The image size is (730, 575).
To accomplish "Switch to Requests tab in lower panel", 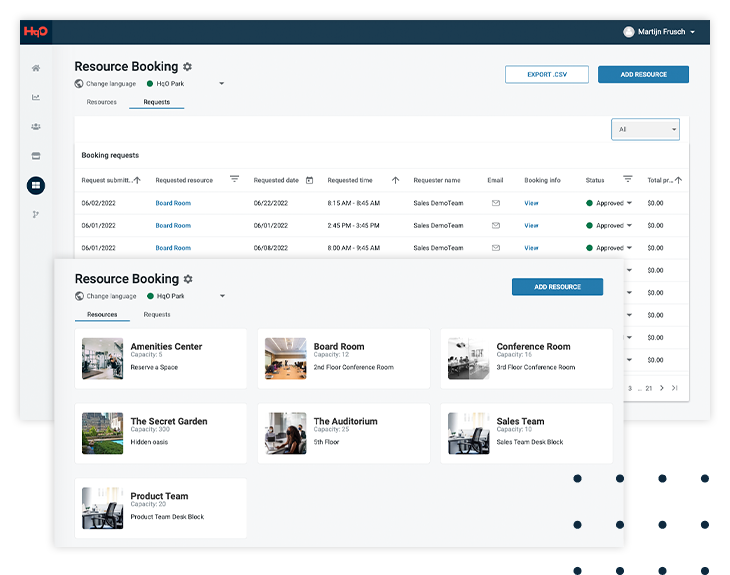I will point(157,315).
